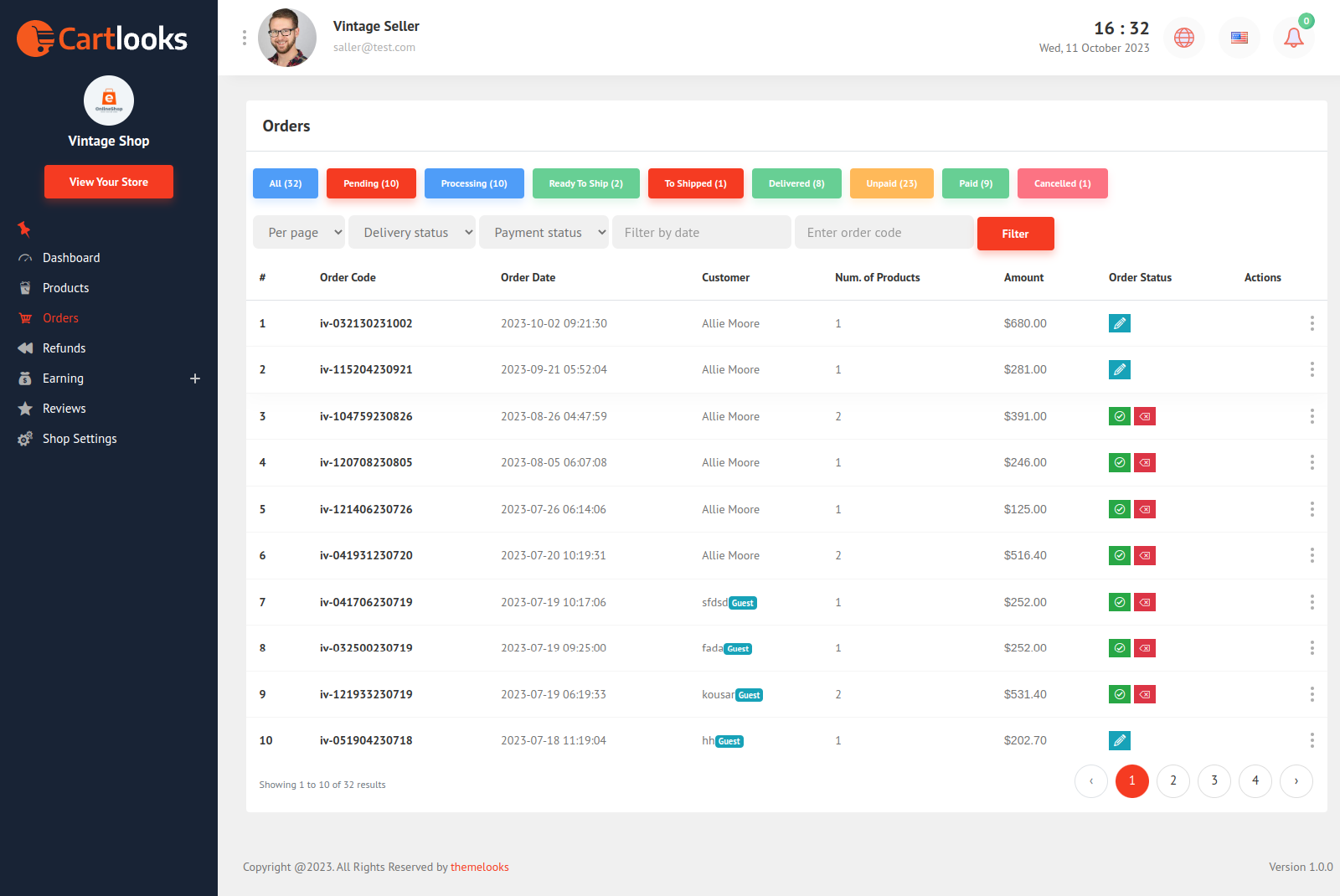Cancel order iv-120708230805 with red icon
Image resolution: width=1340 pixels, height=896 pixels.
[1145, 462]
